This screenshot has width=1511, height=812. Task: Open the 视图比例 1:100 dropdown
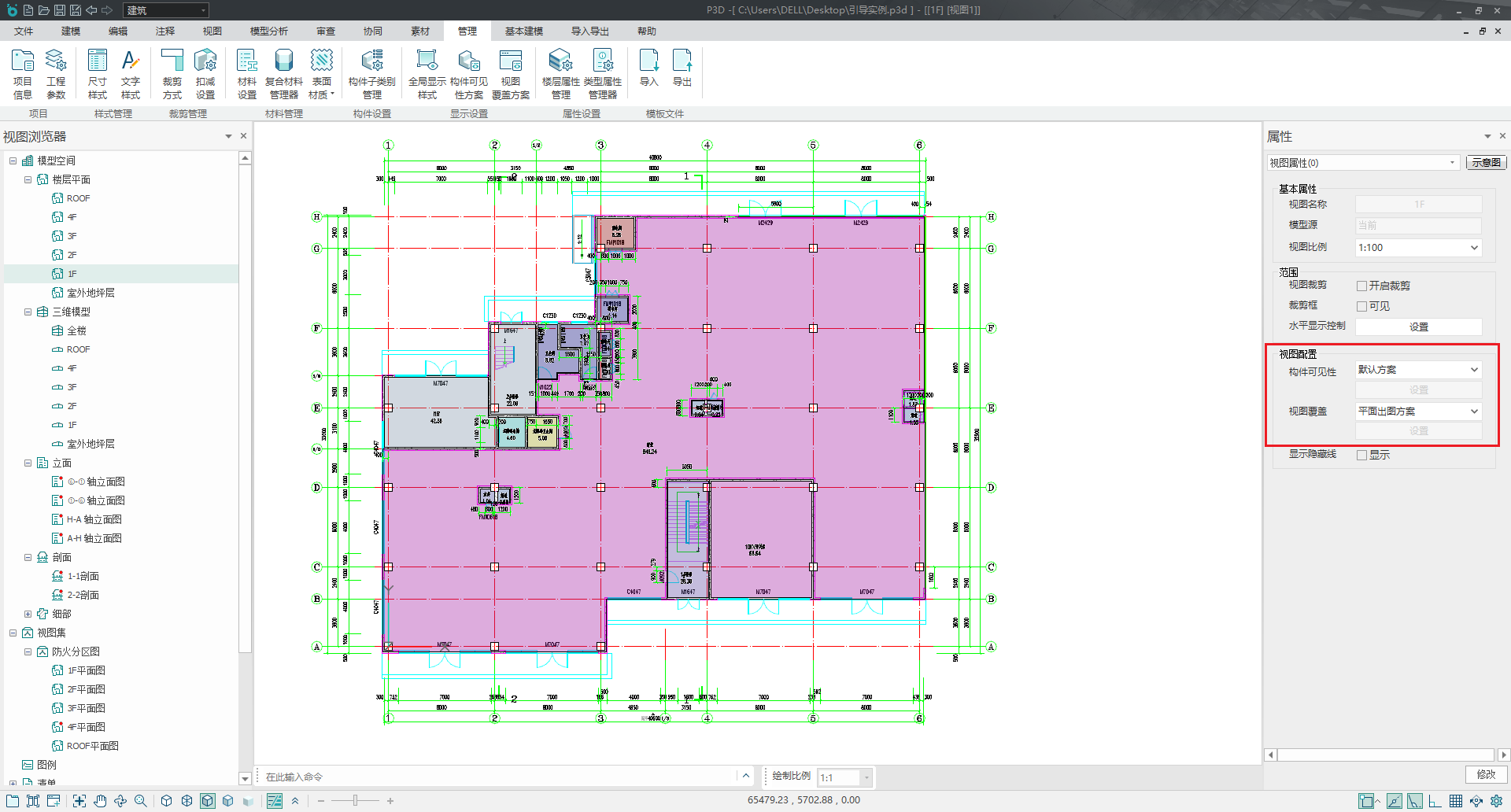[1418, 248]
